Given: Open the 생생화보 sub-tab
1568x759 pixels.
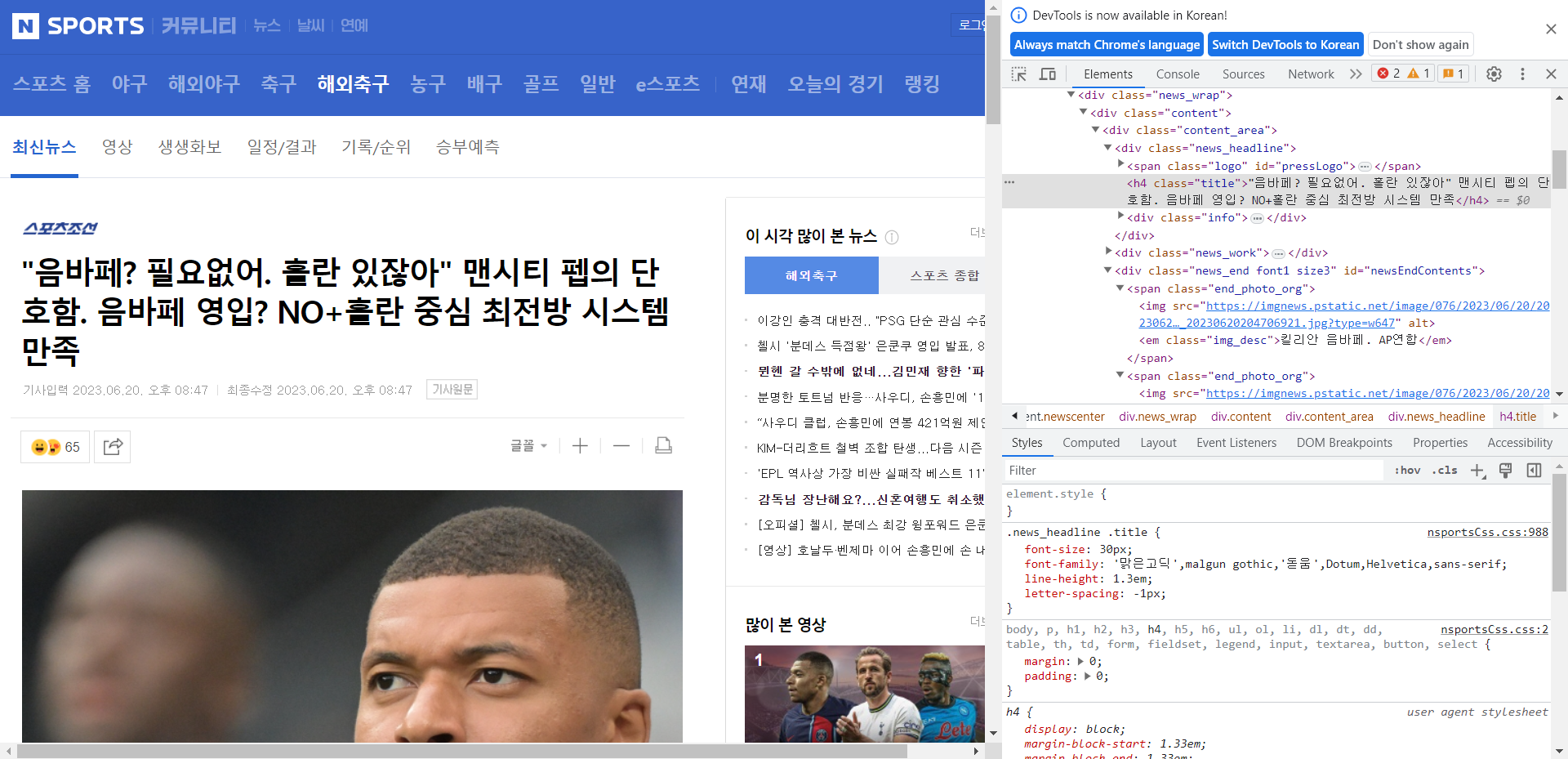Looking at the screenshot, I should click(189, 147).
